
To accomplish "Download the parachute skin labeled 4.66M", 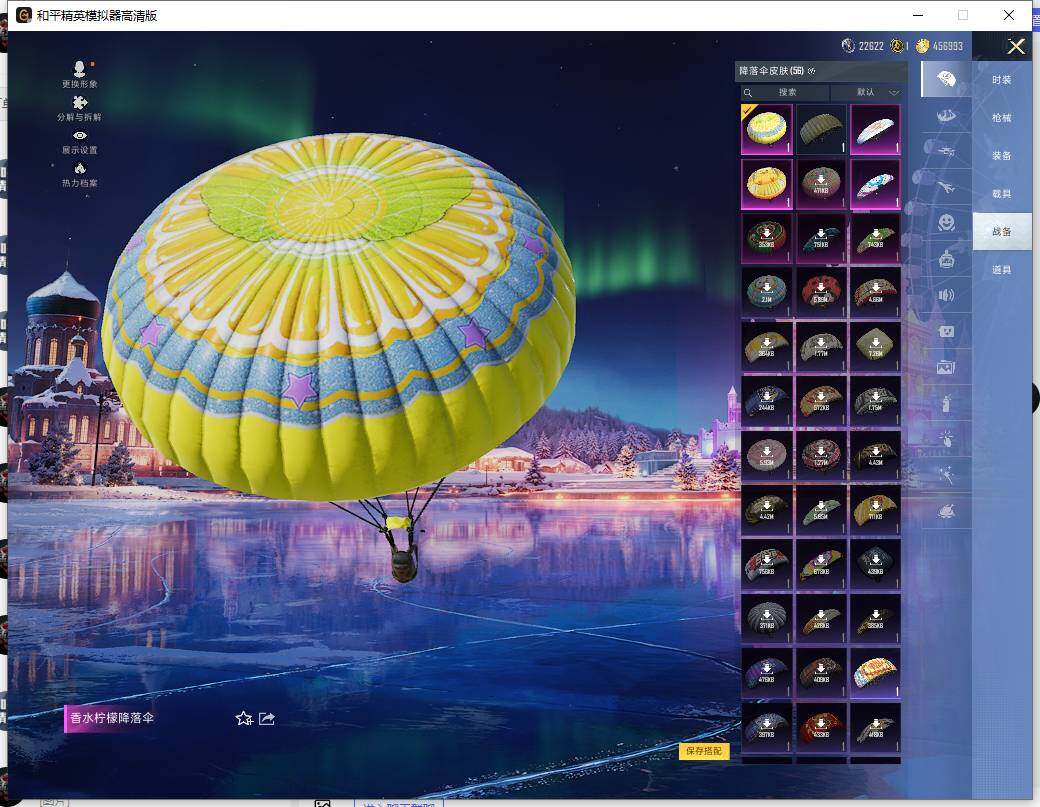I will [x=875, y=292].
